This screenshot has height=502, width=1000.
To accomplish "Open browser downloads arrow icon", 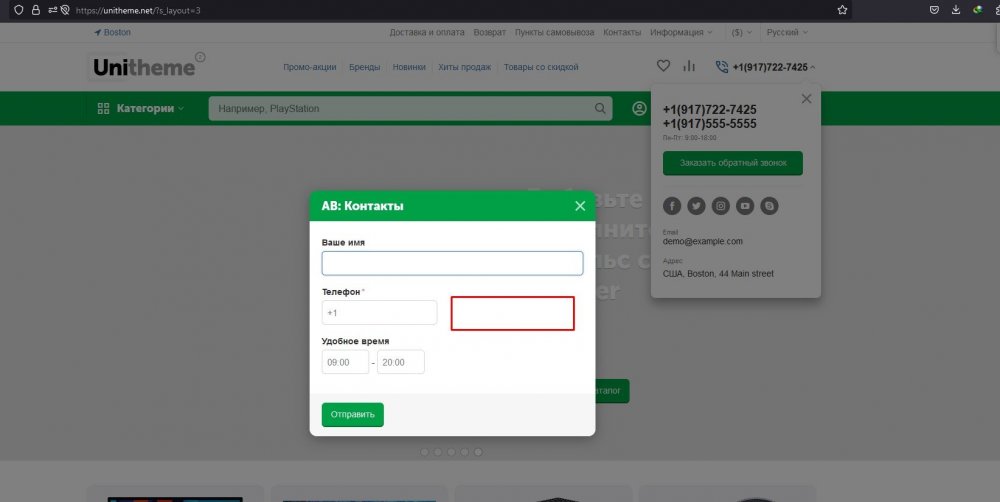I will coord(955,10).
